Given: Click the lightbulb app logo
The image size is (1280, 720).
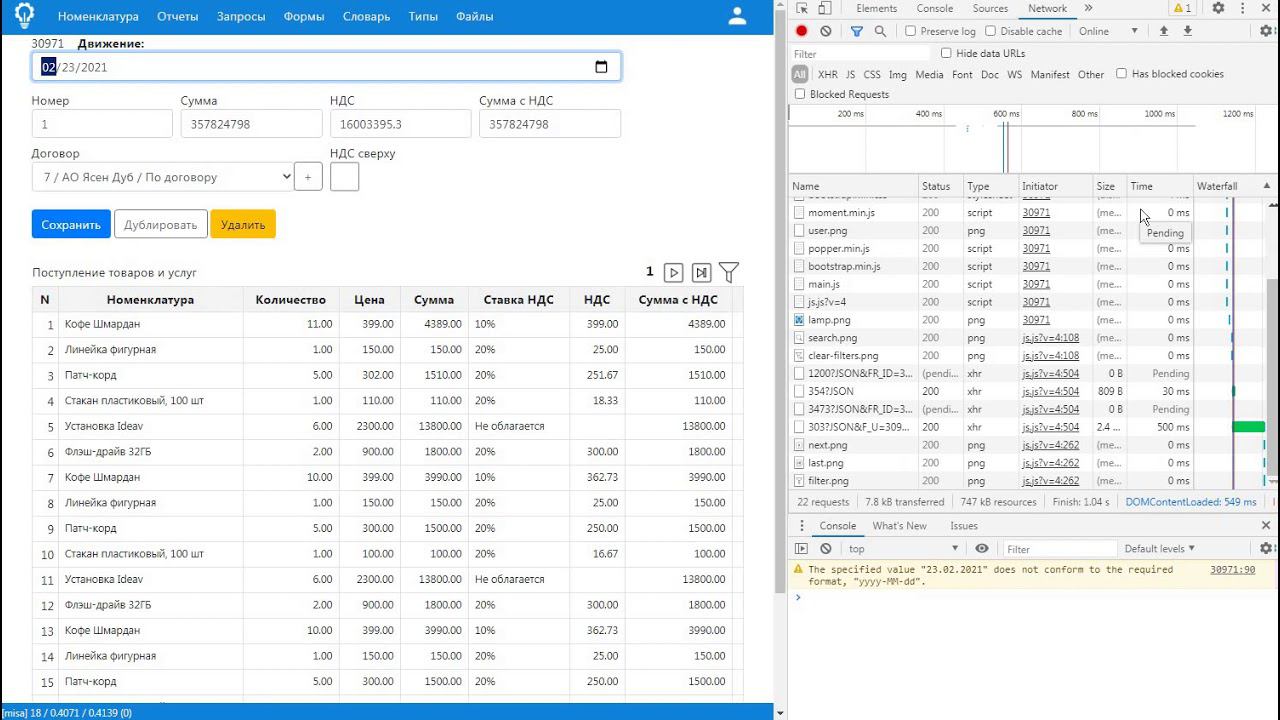Looking at the screenshot, I should click(x=23, y=16).
